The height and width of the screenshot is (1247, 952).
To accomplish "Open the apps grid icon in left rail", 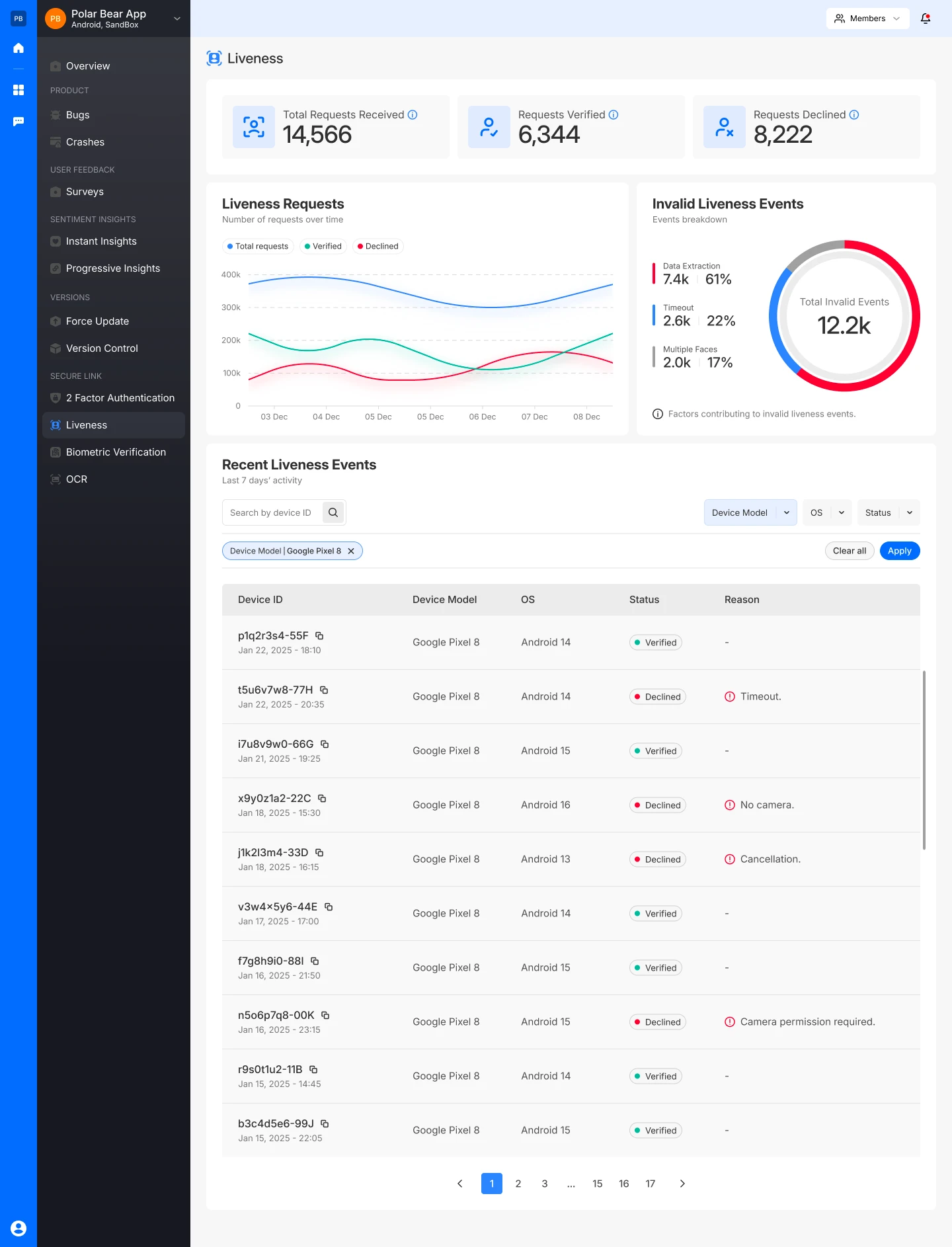I will click(x=19, y=90).
